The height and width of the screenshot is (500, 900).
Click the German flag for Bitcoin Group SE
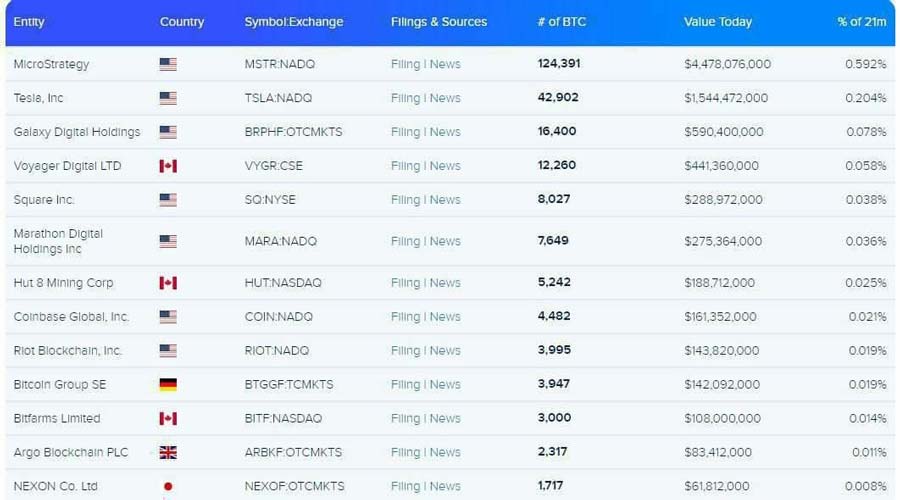tap(168, 385)
